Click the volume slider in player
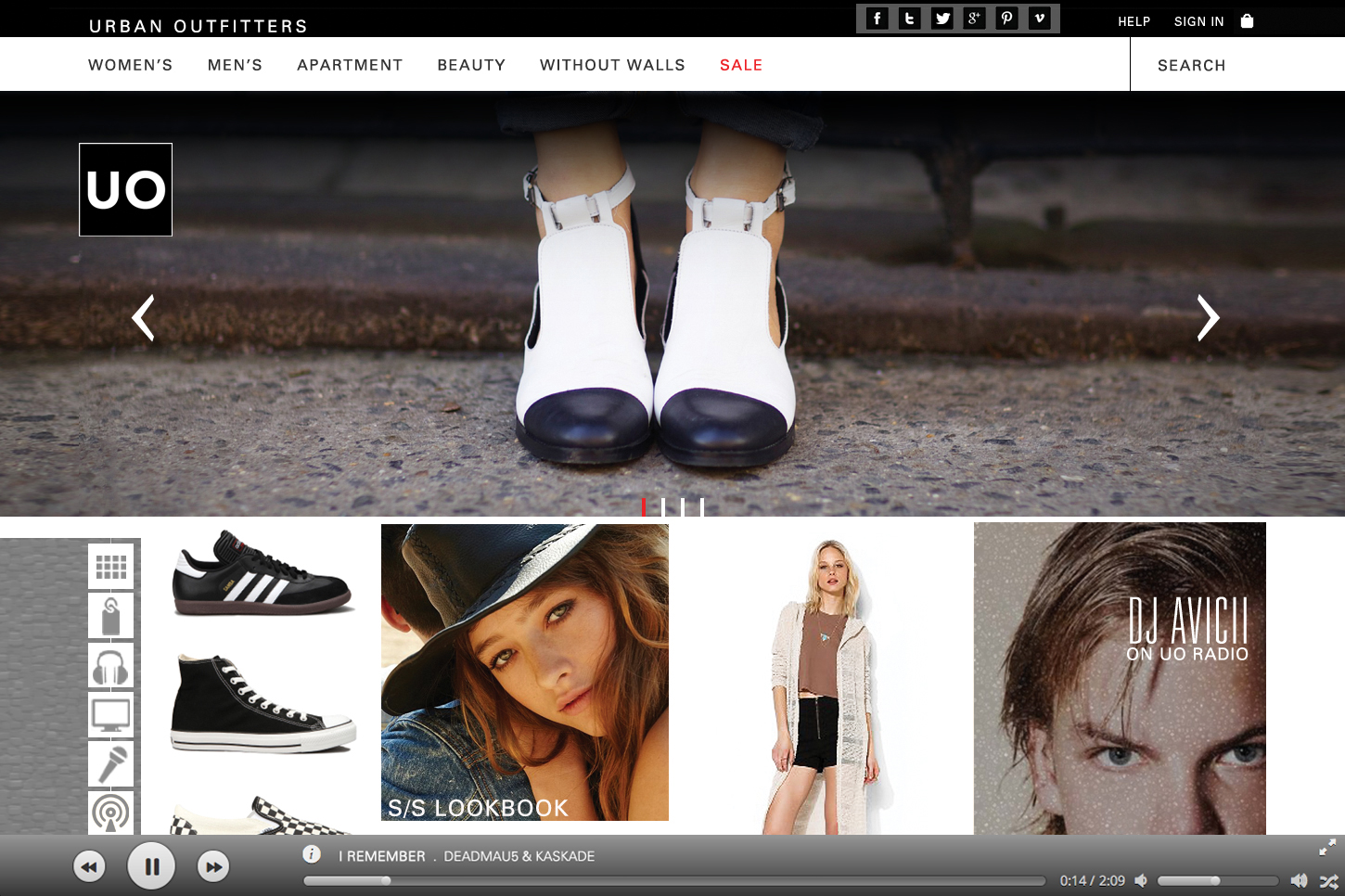1345x896 pixels. 1215,880
